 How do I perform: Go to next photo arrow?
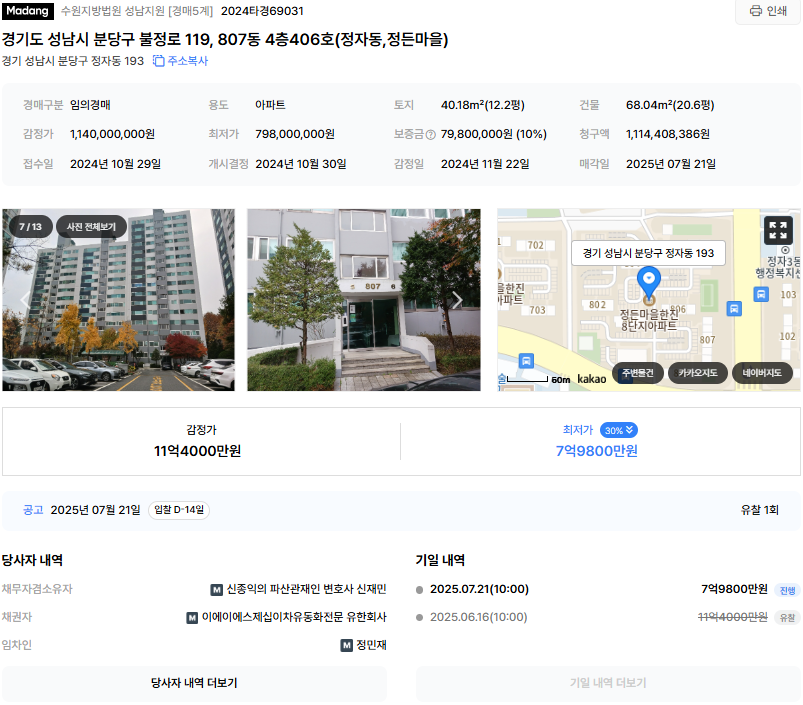pos(457,300)
